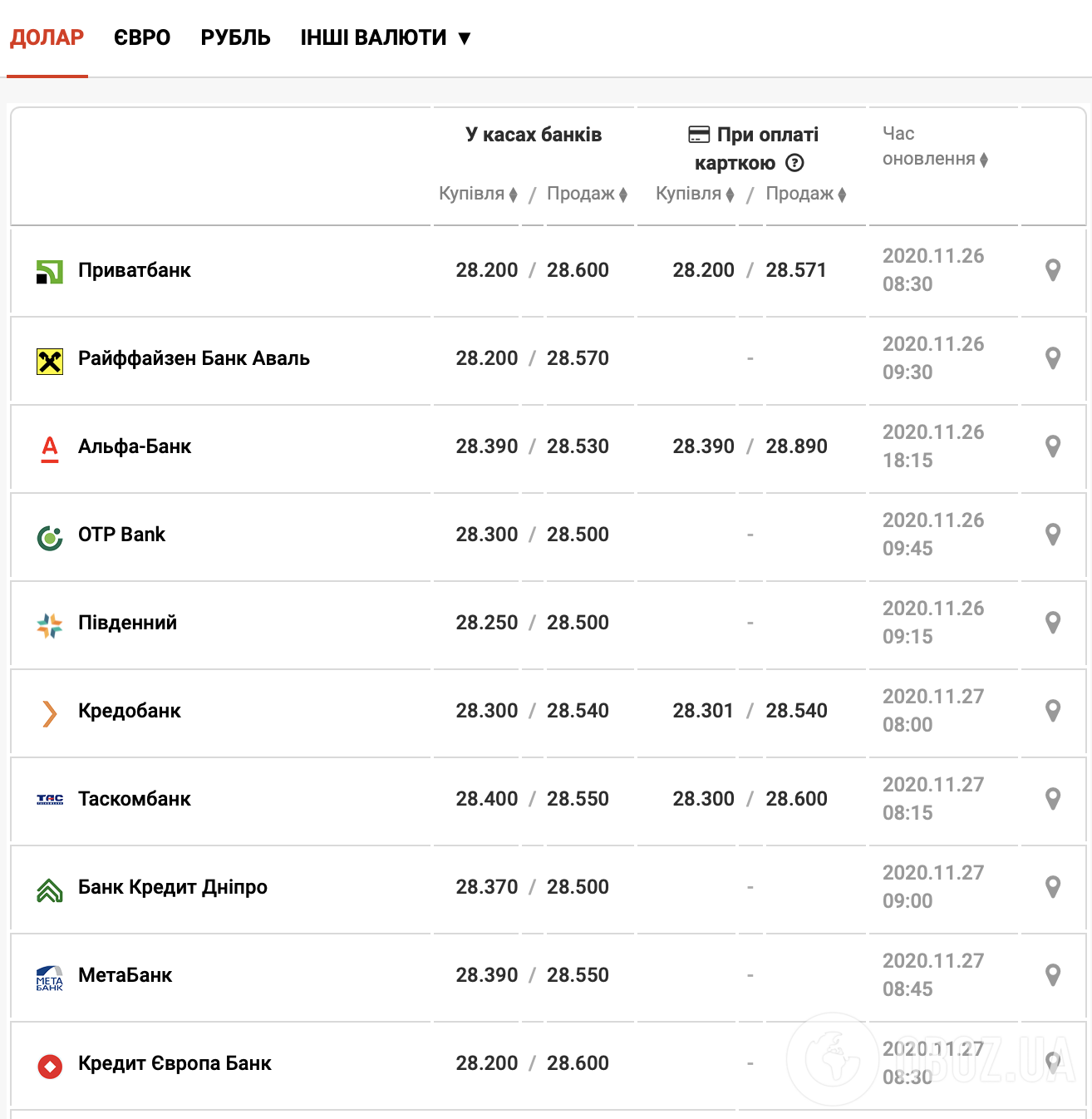
Task: Open the МетаБанк link
Action: click(125, 975)
